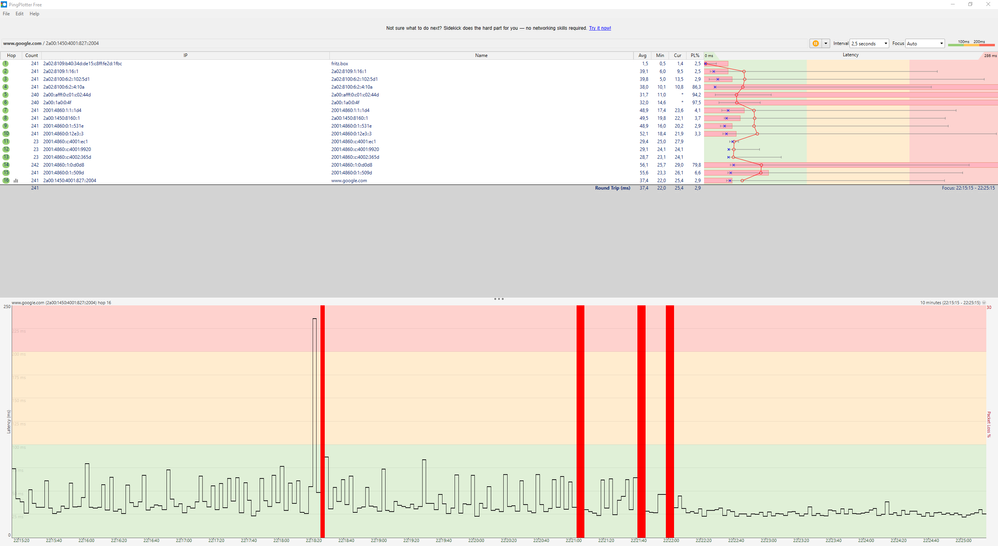Viewport: 998px width, 546px height.
Task: Open the Help menu
Action: pyautogui.click(x=34, y=13)
